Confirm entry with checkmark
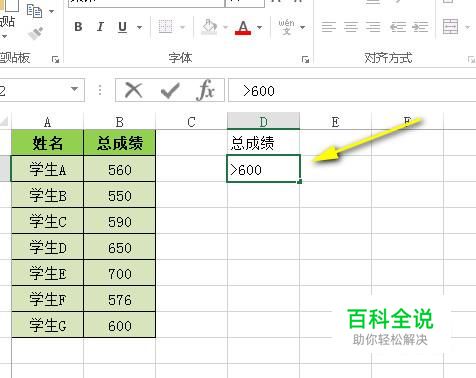The image size is (476, 378). click(170, 91)
